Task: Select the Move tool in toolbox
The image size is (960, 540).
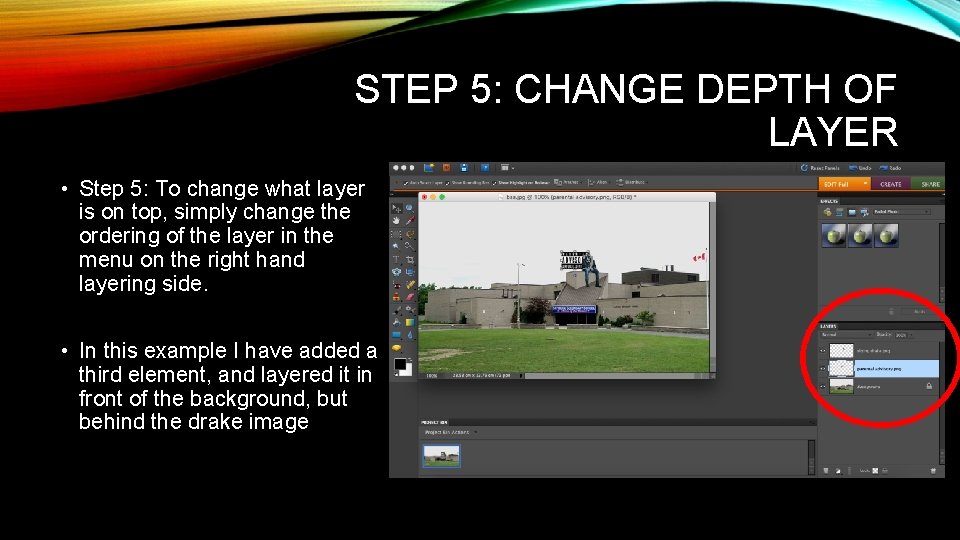Action: 396,208
